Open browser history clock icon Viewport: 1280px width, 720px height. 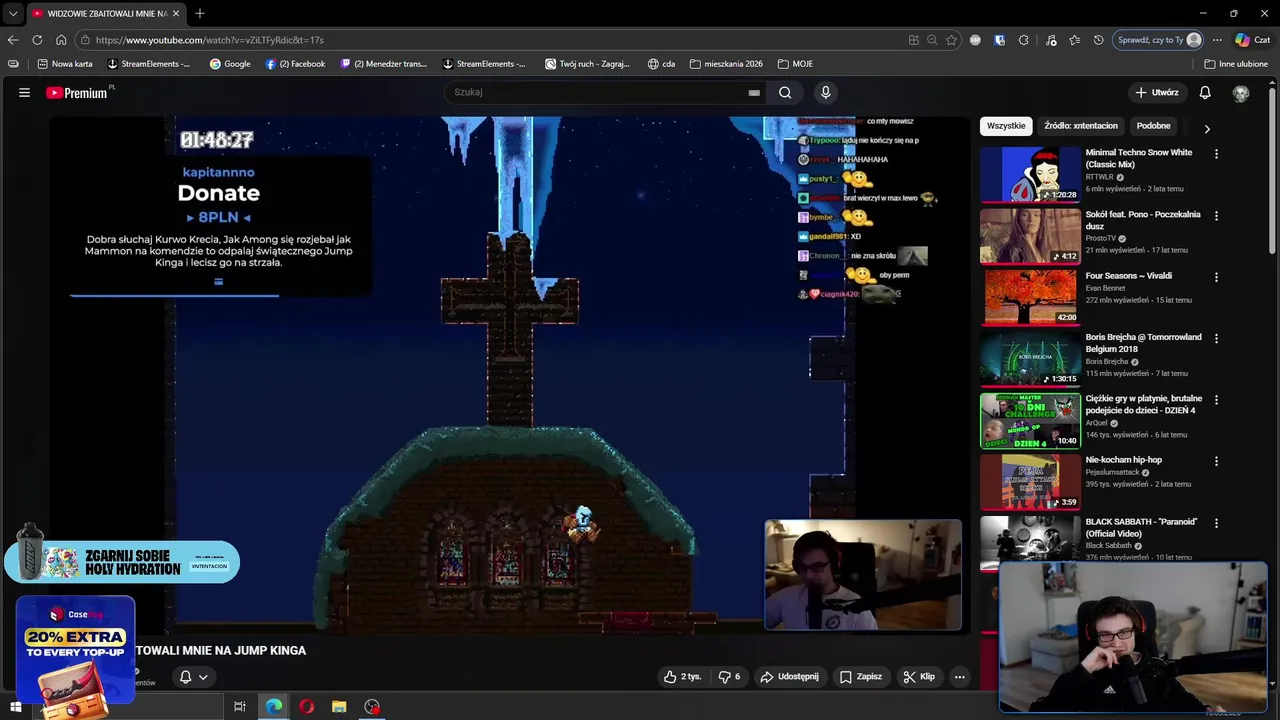(x=1099, y=40)
